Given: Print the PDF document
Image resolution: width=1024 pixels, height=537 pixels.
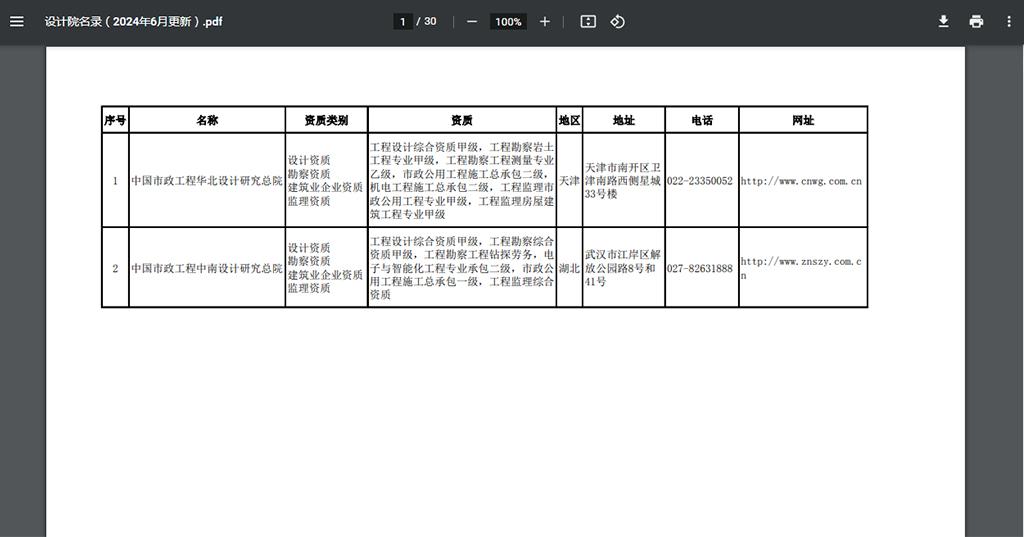Looking at the screenshot, I should 976,22.
